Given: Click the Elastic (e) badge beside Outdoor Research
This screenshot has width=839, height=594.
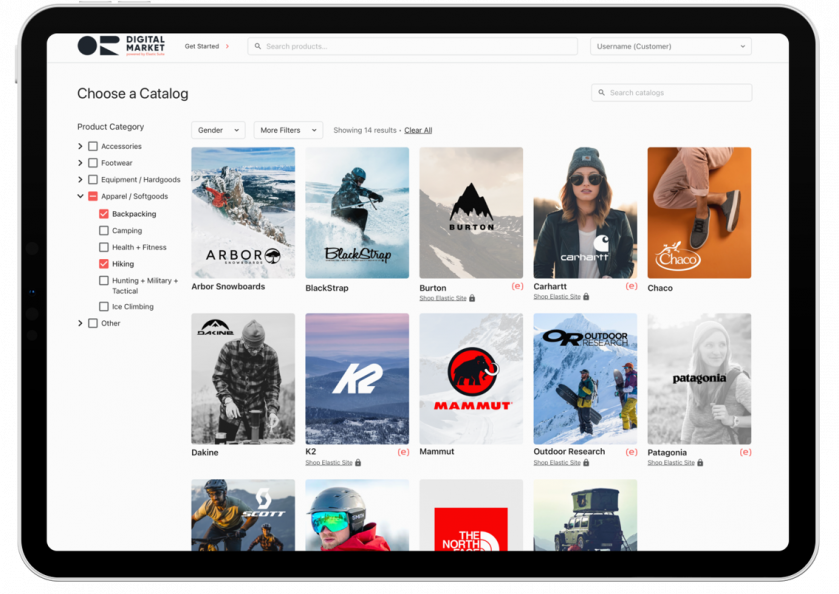Looking at the screenshot, I should (631, 452).
